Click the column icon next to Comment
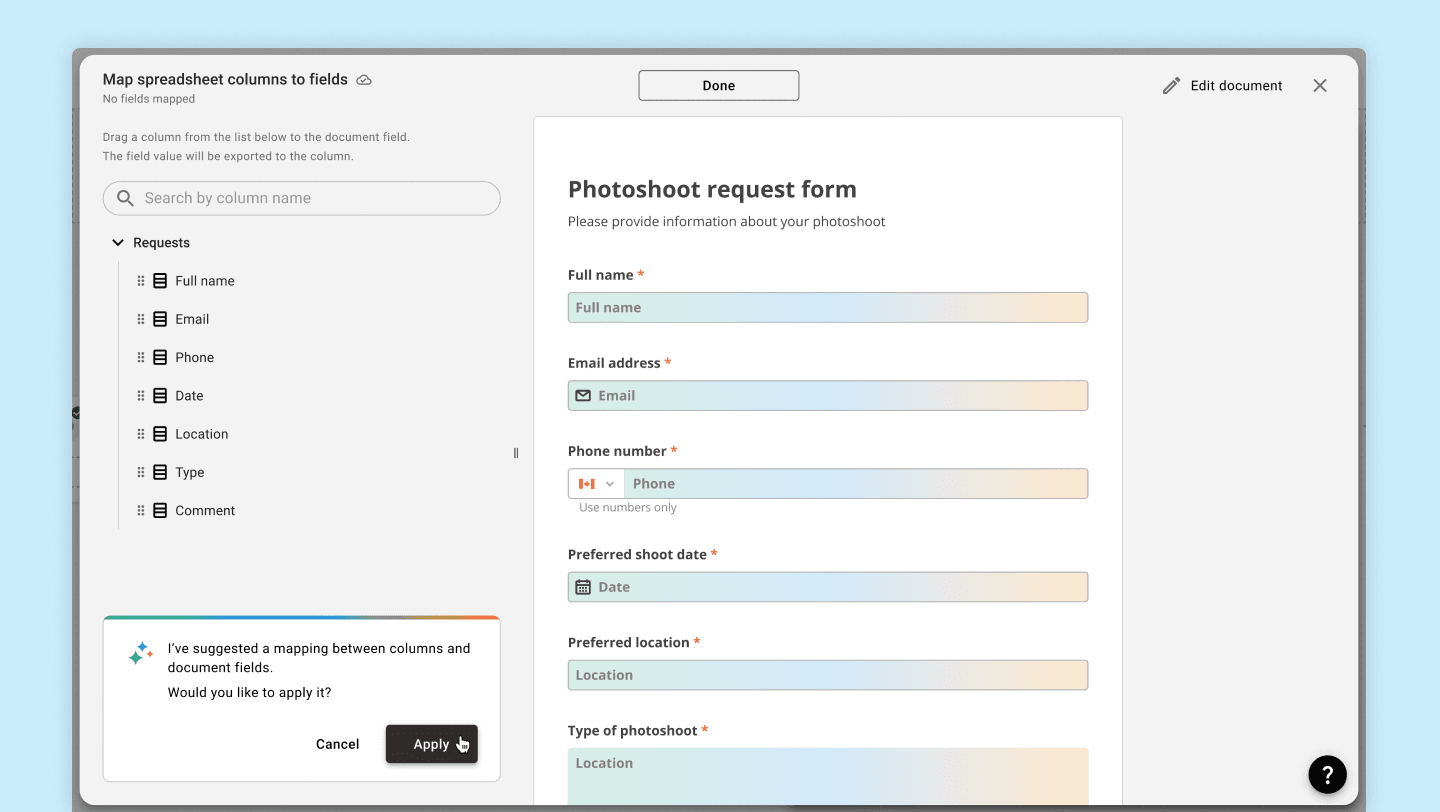The image size is (1440, 812). (x=160, y=510)
